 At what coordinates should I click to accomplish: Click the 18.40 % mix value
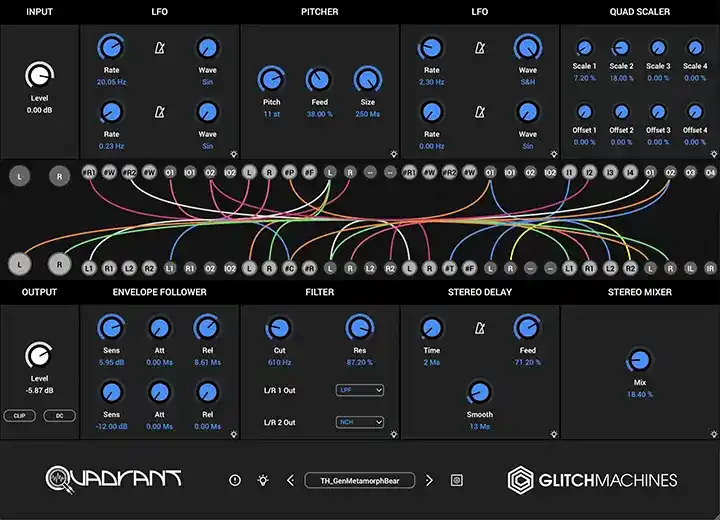point(640,395)
